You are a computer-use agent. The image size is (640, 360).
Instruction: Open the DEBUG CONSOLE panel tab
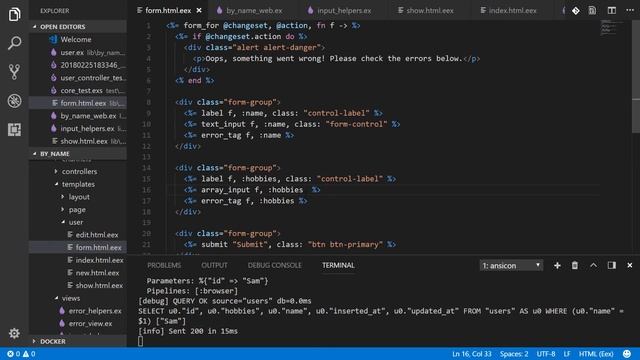coord(274,265)
